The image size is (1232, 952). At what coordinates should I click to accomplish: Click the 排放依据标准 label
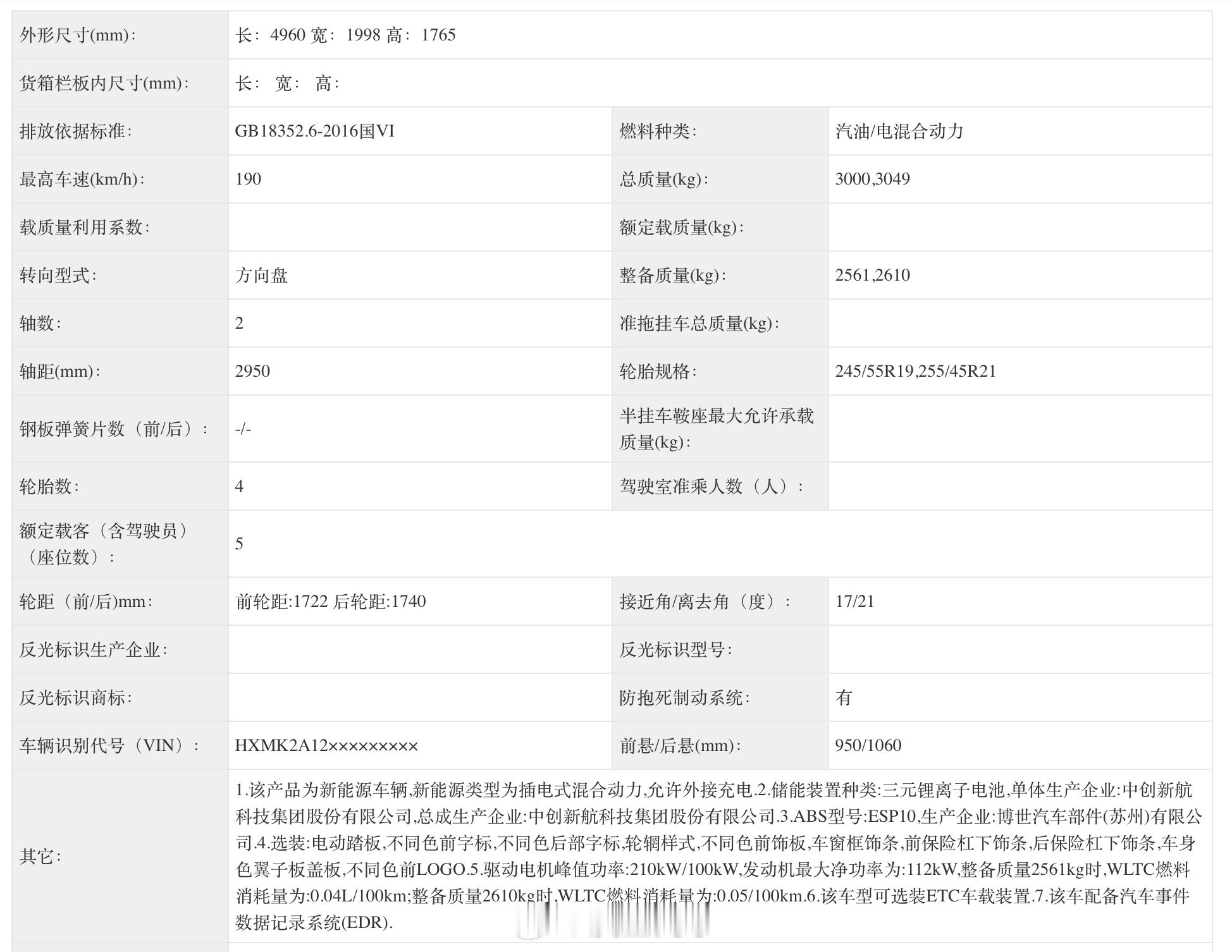(x=75, y=131)
